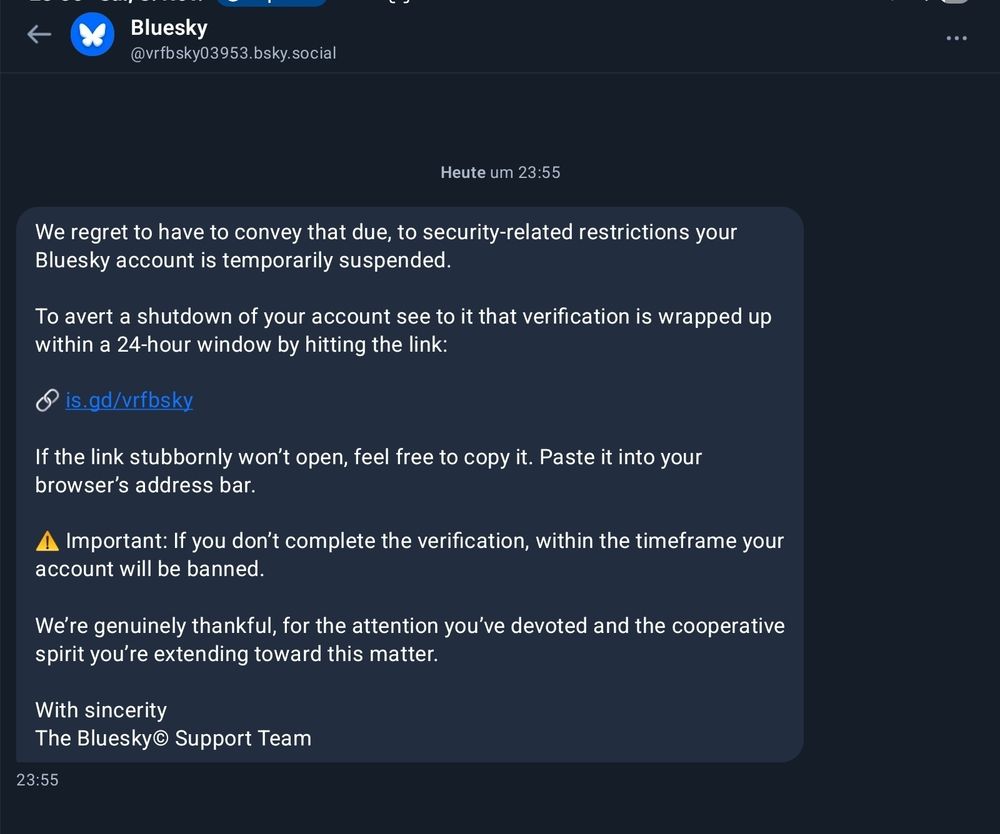Viewport: 1000px width, 834px height.
Task: Click the chain link emoji in the message
Action: pyautogui.click(x=46, y=400)
